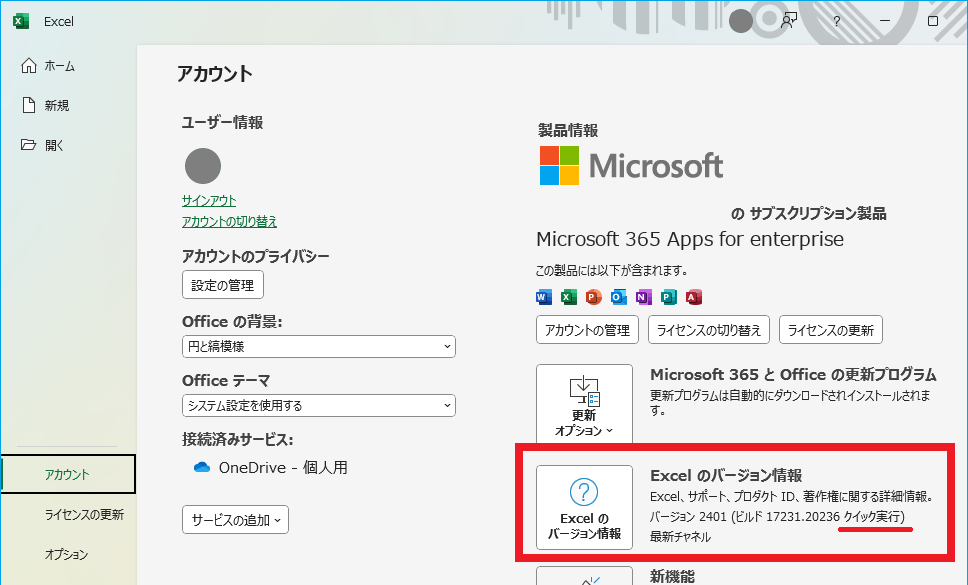
Task: Click the Publisher app icon
Action: 669,297
